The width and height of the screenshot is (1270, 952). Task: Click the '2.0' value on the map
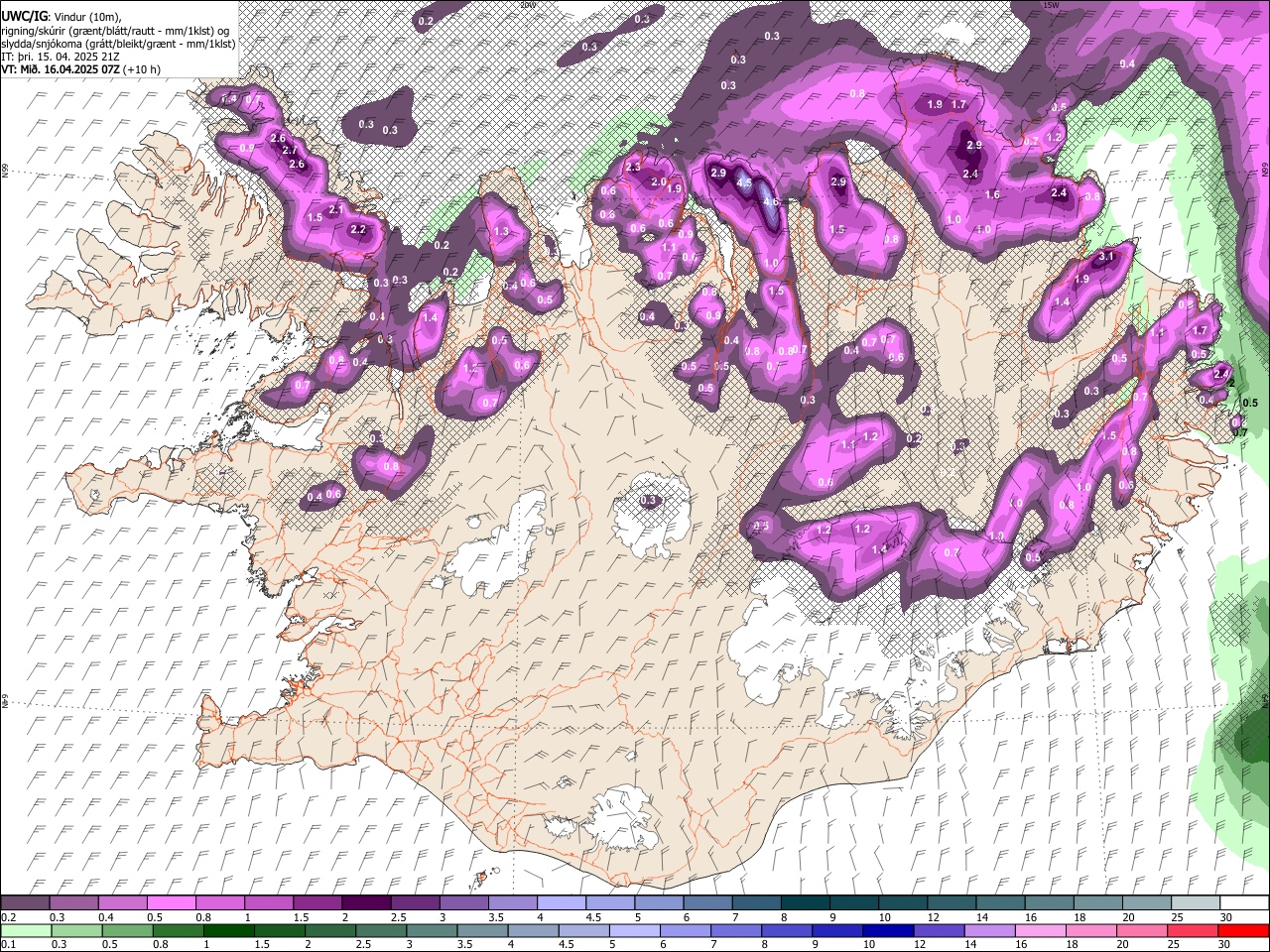tap(658, 182)
